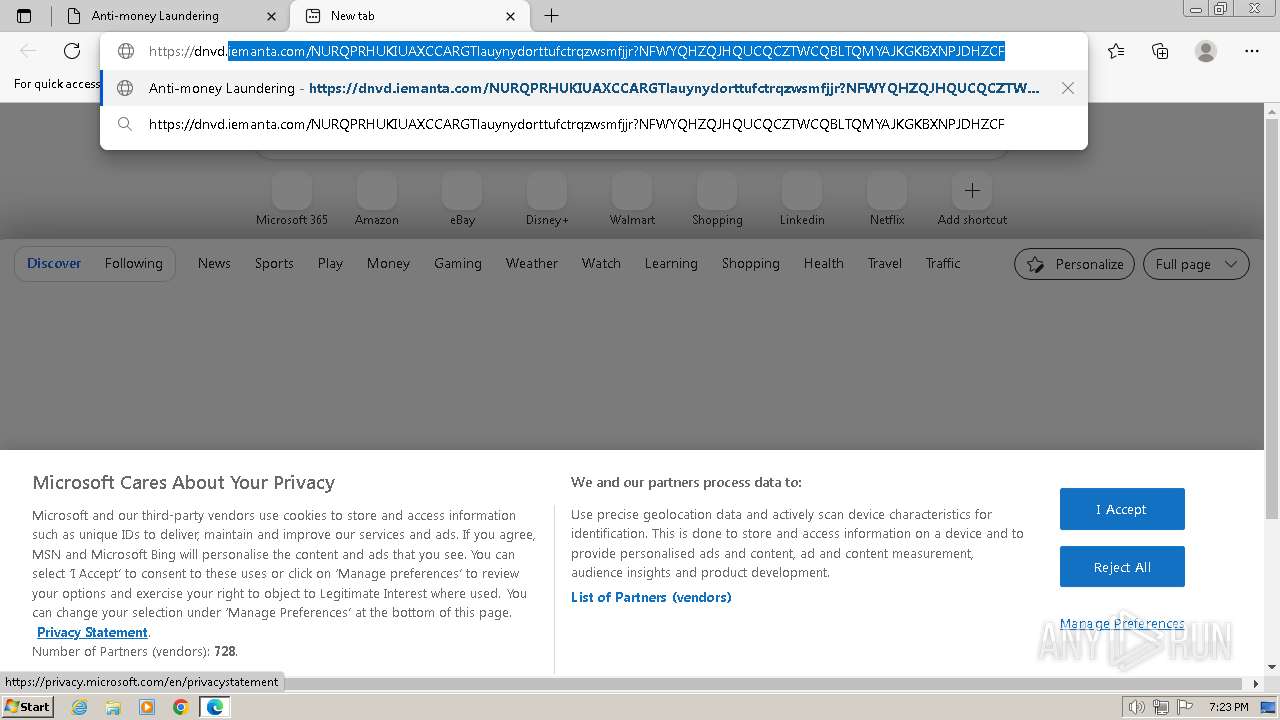Click the 7:23 PM taskbar clock

(x=1228, y=707)
